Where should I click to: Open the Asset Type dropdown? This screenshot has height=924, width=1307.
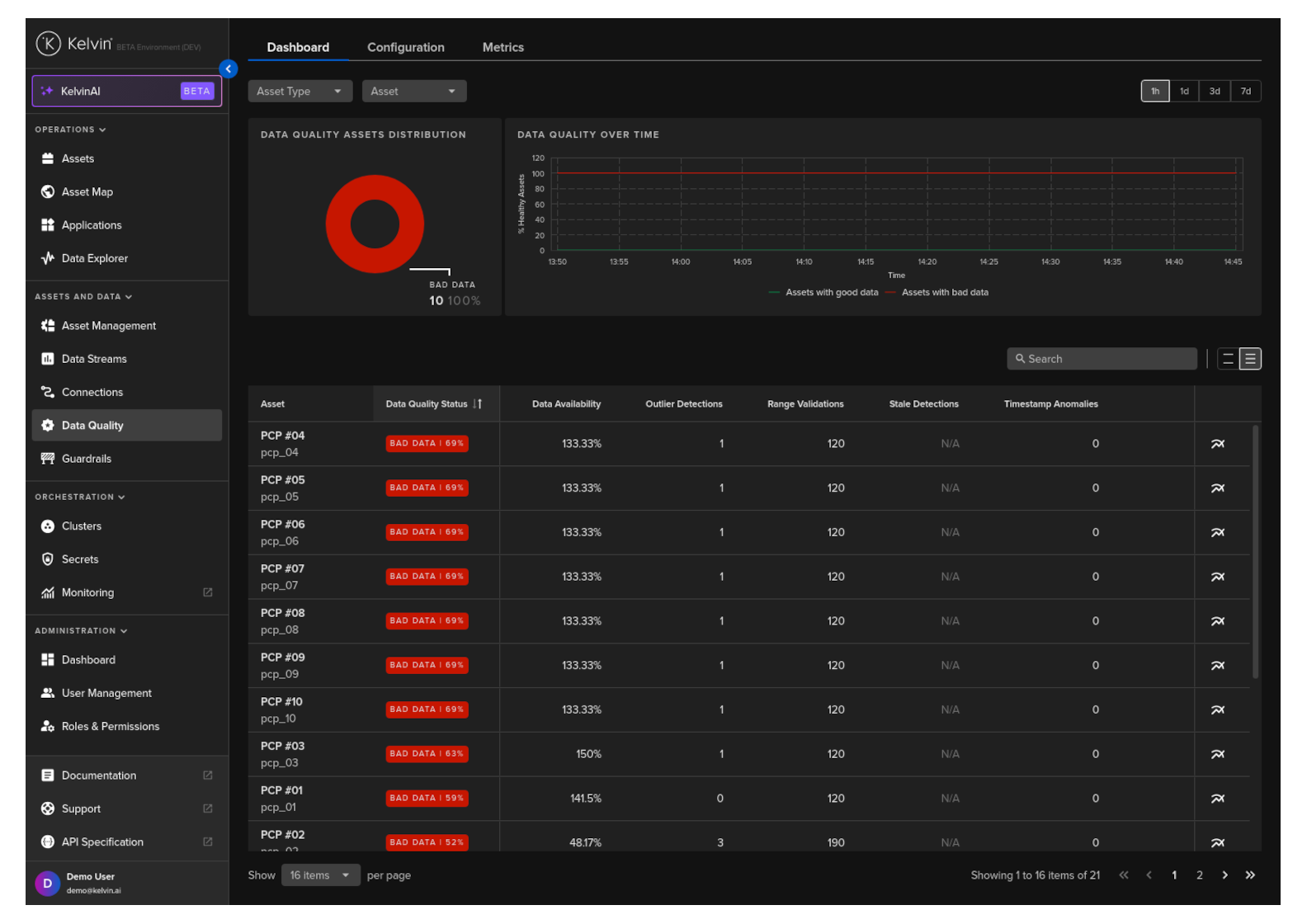(300, 92)
